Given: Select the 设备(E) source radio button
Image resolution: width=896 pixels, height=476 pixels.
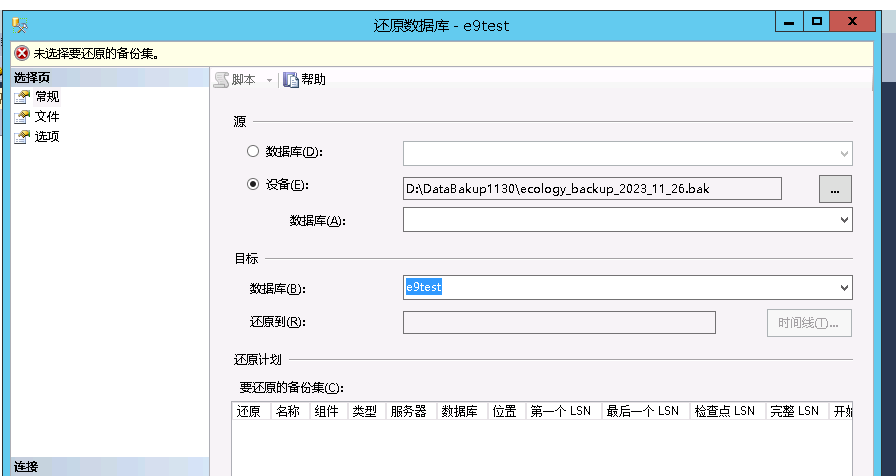Looking at the screenshot, I should (x=253, y=185).
